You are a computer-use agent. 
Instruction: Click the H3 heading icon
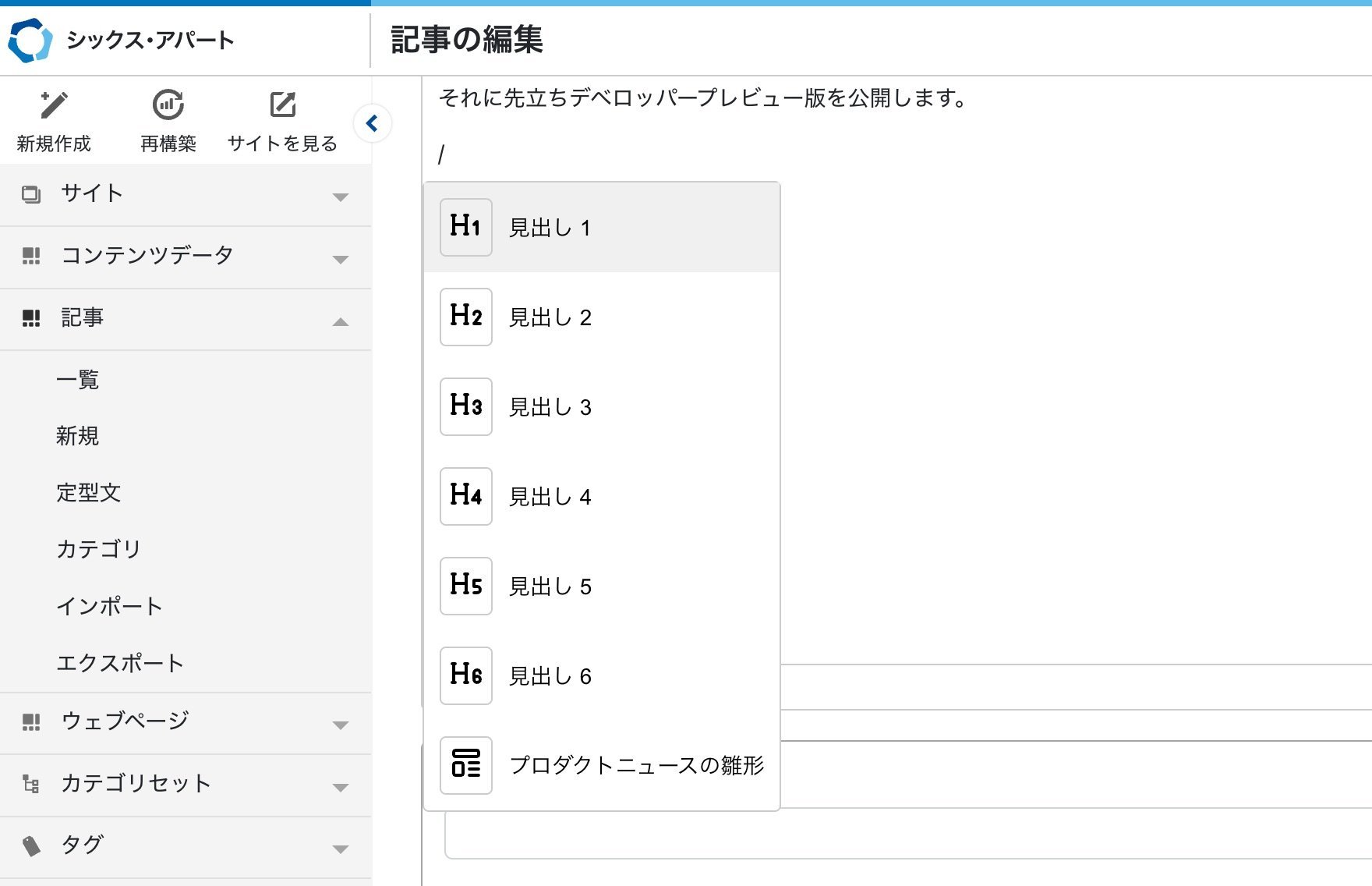click(x=465, y=406)
